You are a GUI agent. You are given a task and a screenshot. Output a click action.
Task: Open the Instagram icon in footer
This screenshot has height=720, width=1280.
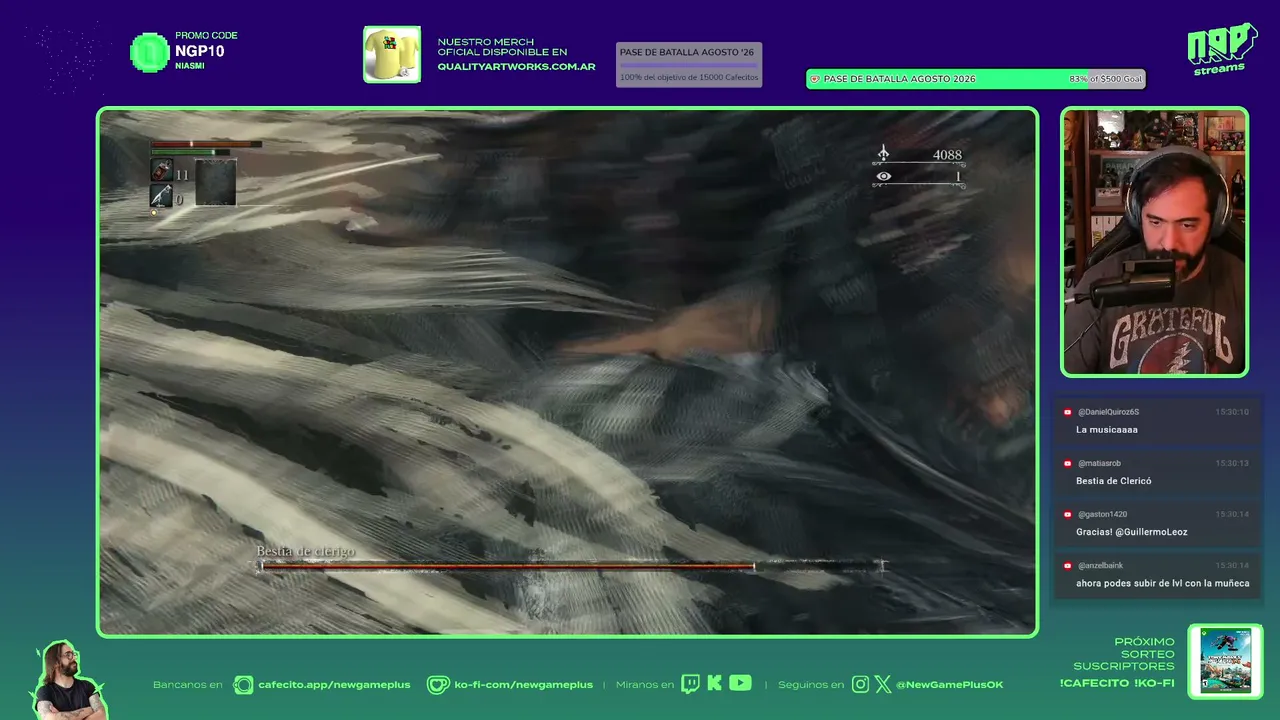pos(861,684)
